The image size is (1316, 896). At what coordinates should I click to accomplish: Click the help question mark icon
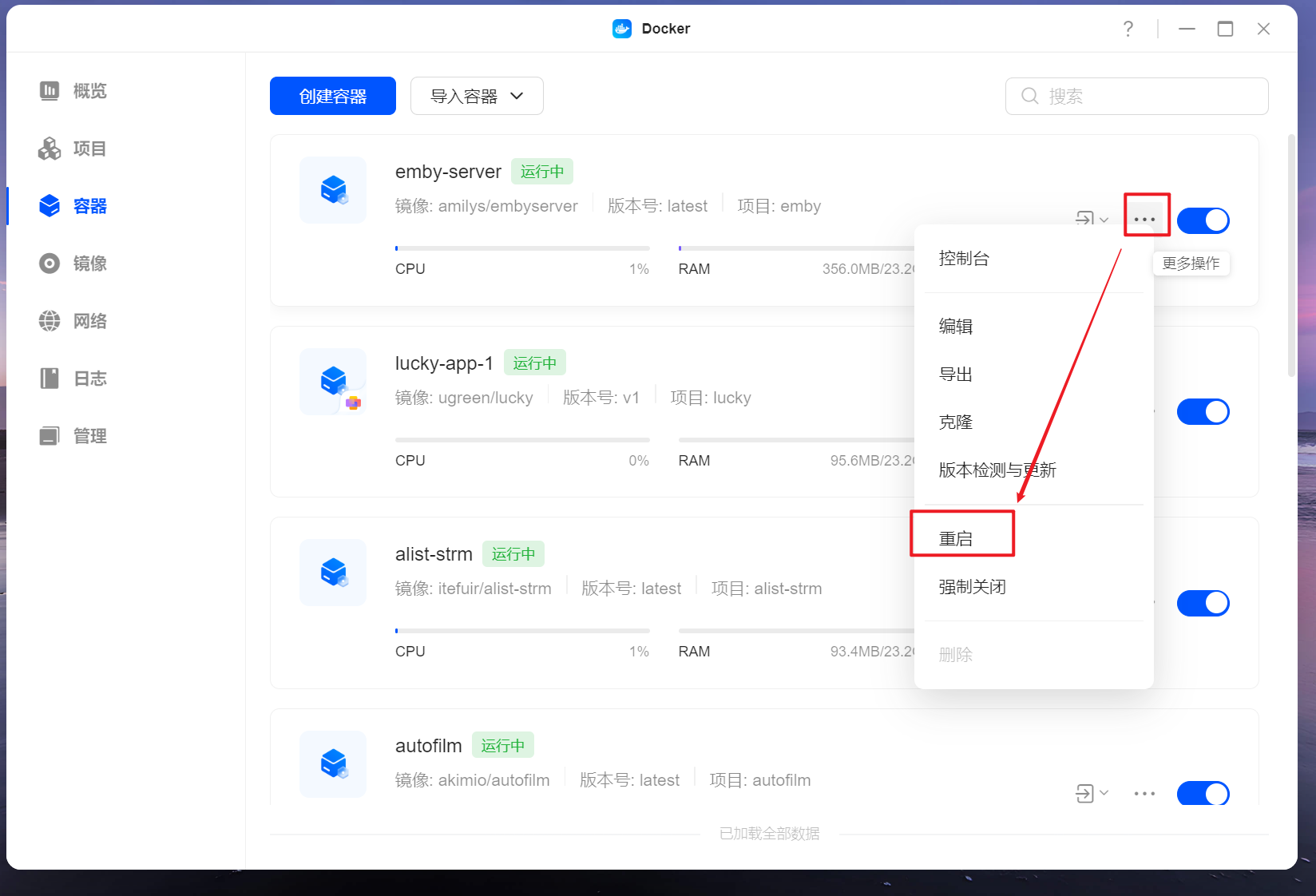click(x=1128, y=29)
